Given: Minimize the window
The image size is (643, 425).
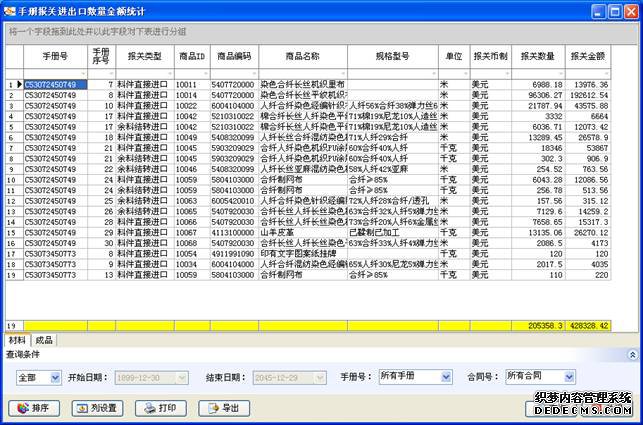Looking at the screenshot, I should [599, 11].
